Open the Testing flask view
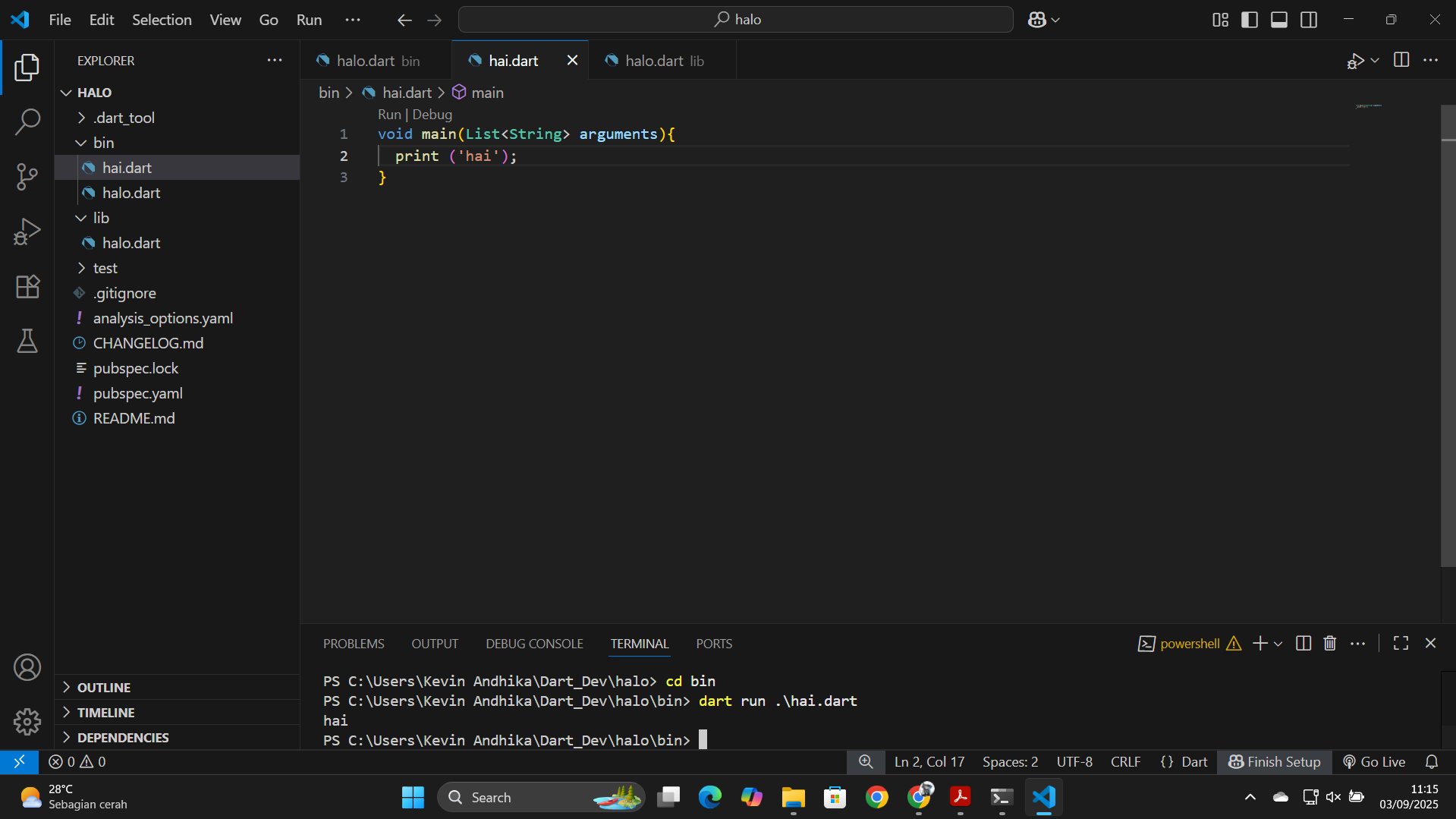Viewport: 1456px width, 819px height. point(27,342)
